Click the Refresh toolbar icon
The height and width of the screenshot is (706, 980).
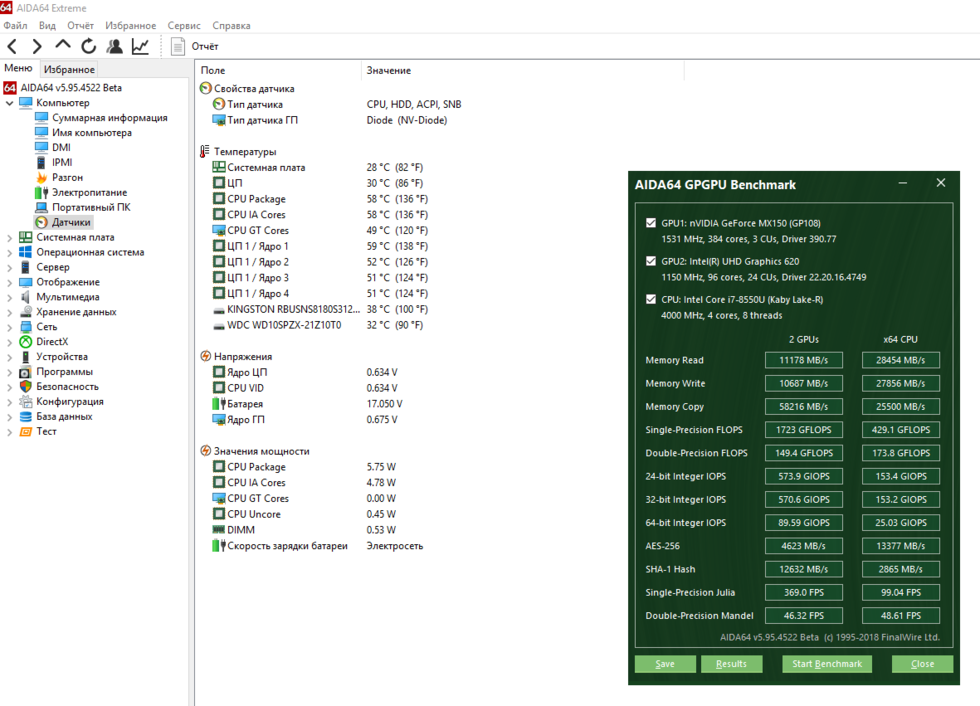(89, 46)
